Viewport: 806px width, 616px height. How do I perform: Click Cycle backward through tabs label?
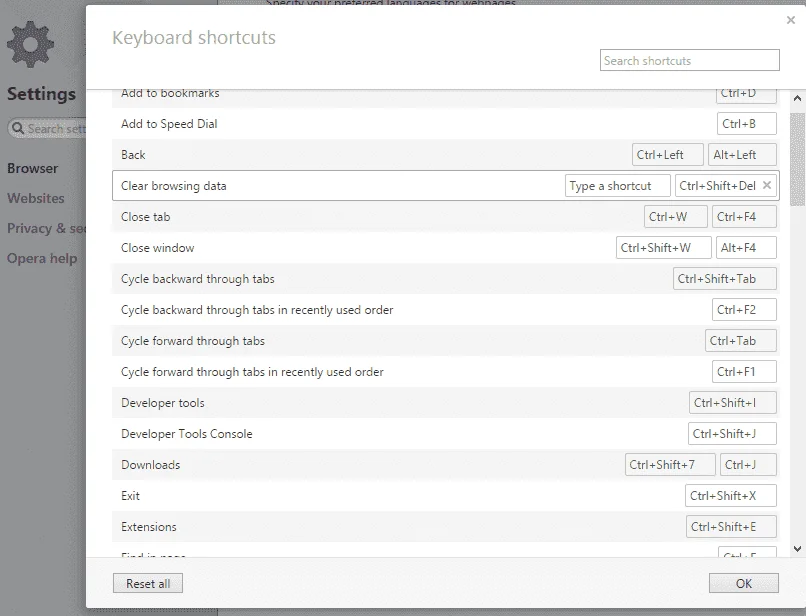pos(198,279)
